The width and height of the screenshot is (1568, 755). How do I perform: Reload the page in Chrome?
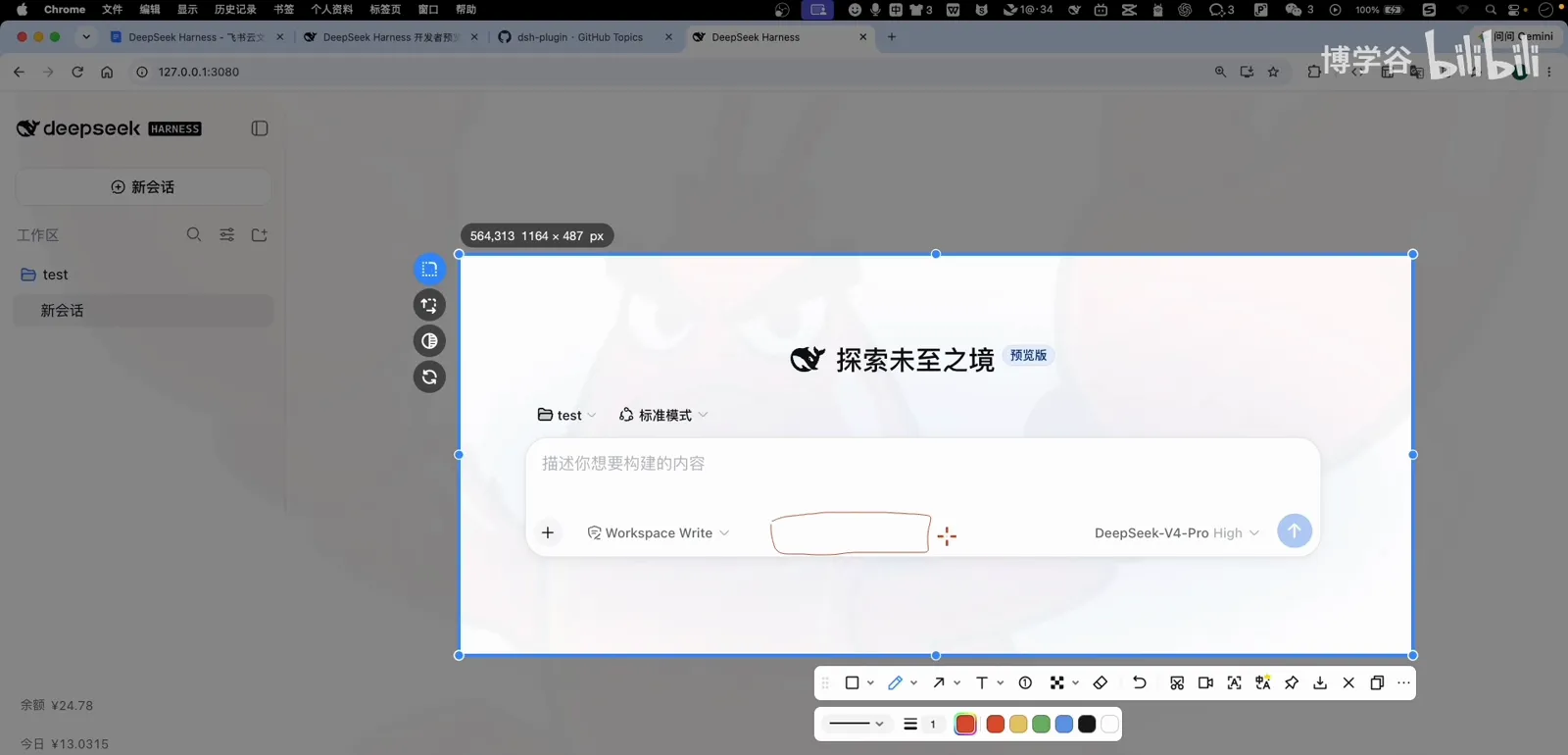[77, 72]
